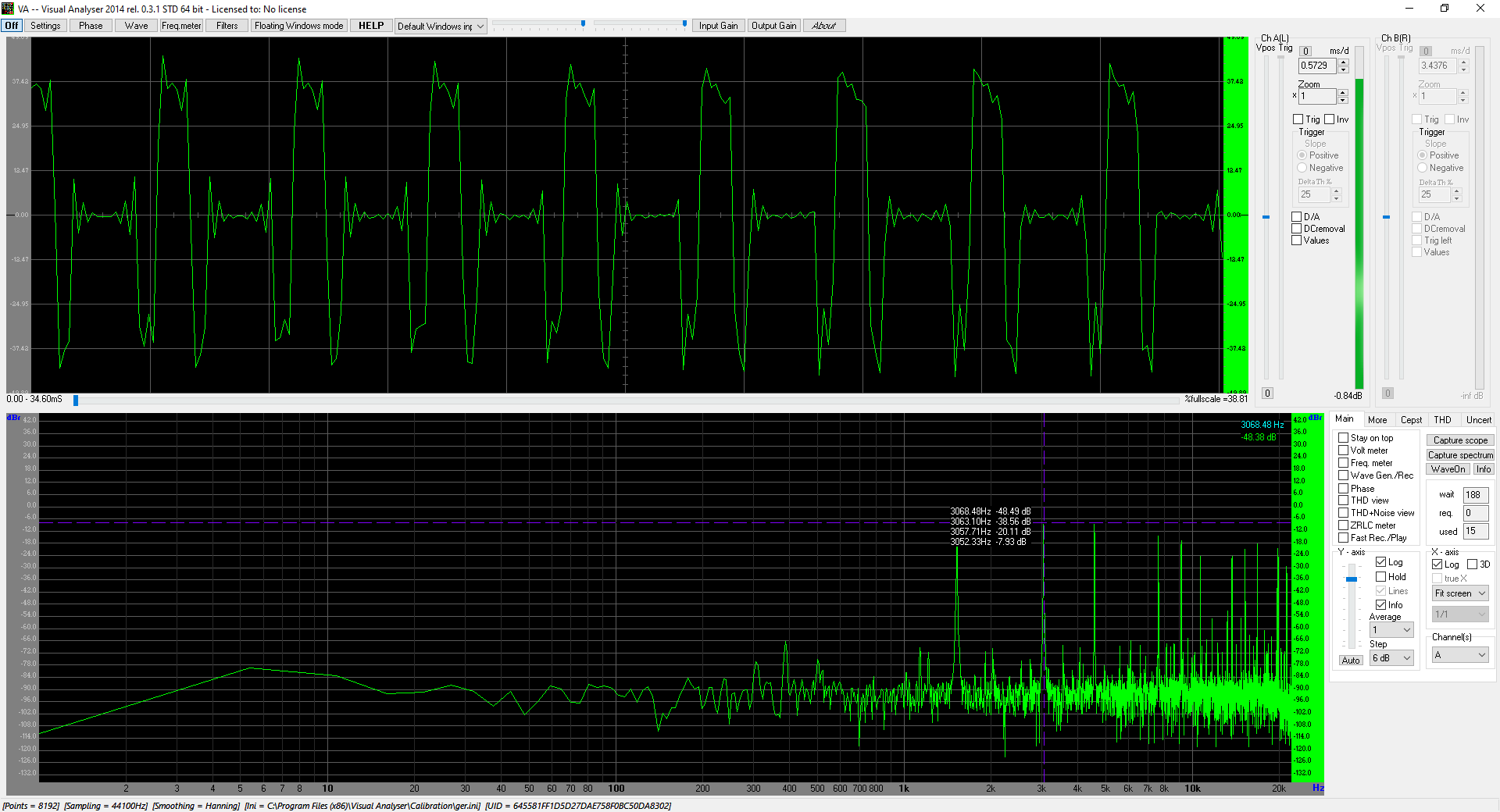Click the HELP toolbar button
This screenshot has width=1500, height=812.
tap(371, 26)
